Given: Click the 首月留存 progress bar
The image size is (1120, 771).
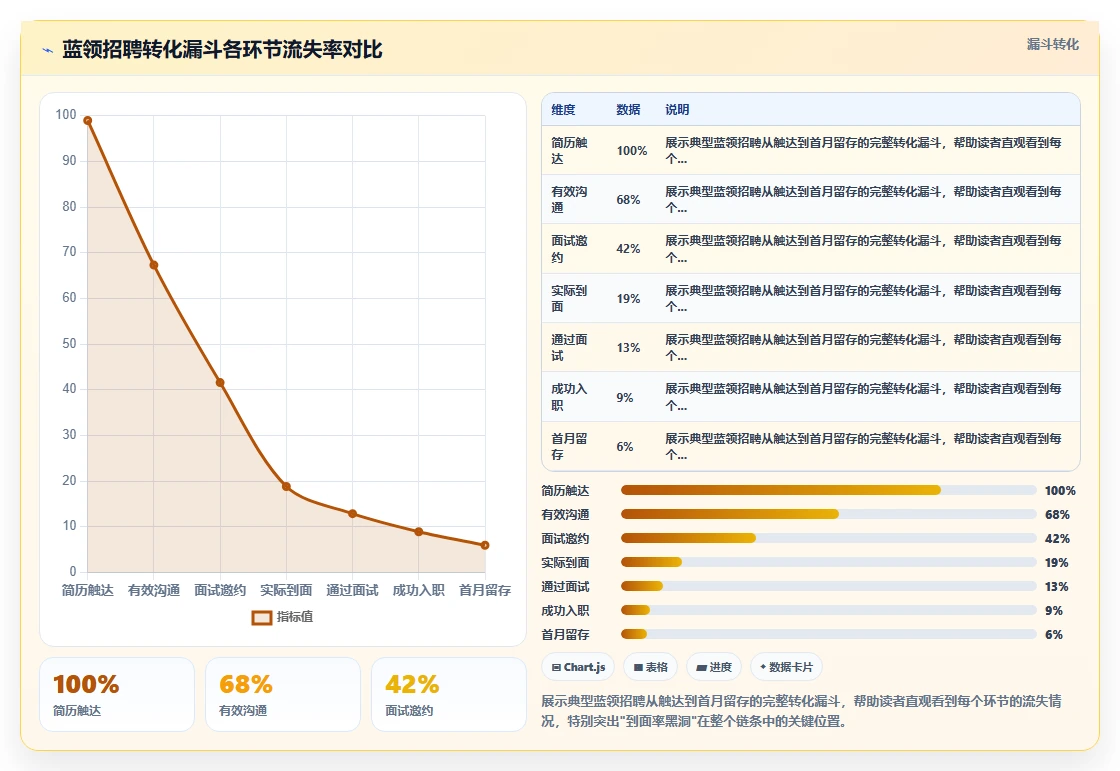Looking at the screenshot, I should click(x=829, y=635).
